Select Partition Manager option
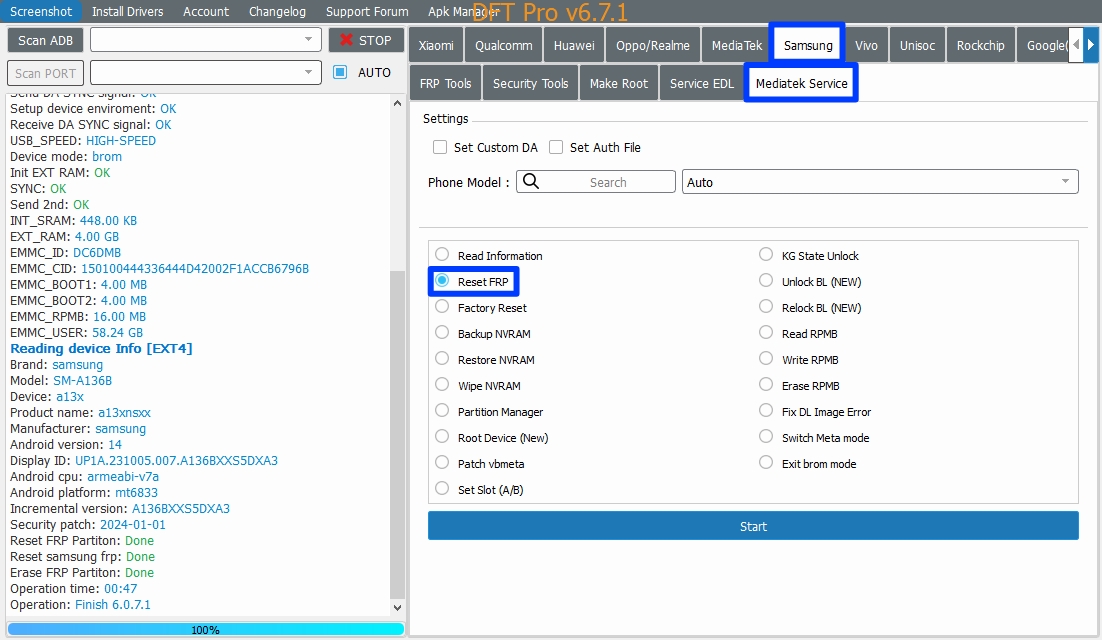 click(442, 410)
